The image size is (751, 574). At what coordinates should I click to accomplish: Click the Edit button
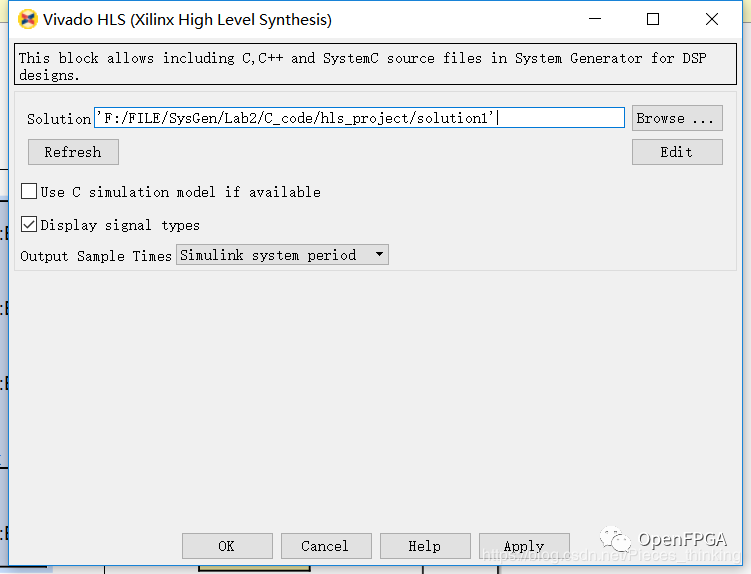(677, 152)
